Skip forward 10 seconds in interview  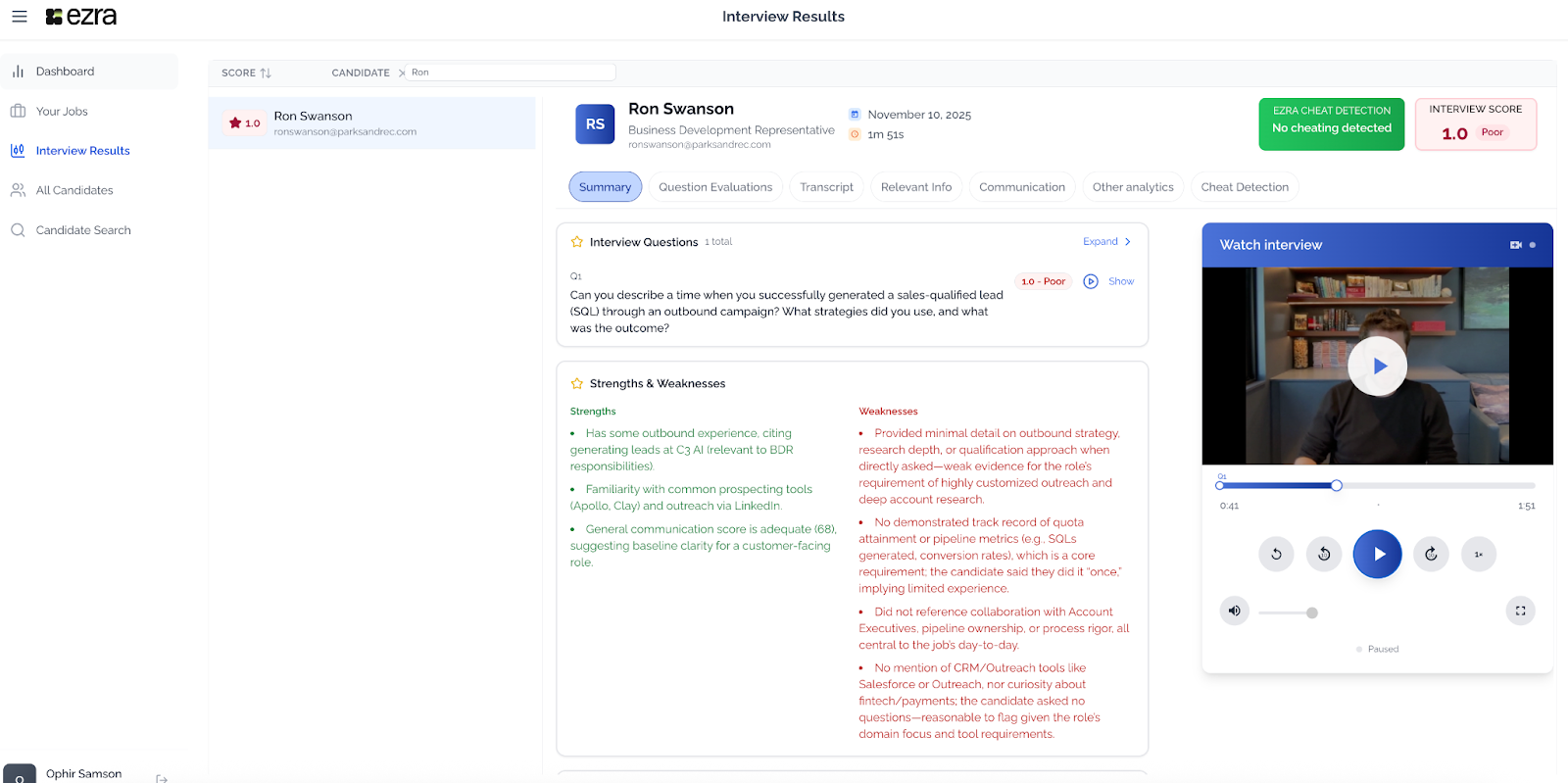click(1431, 555)
